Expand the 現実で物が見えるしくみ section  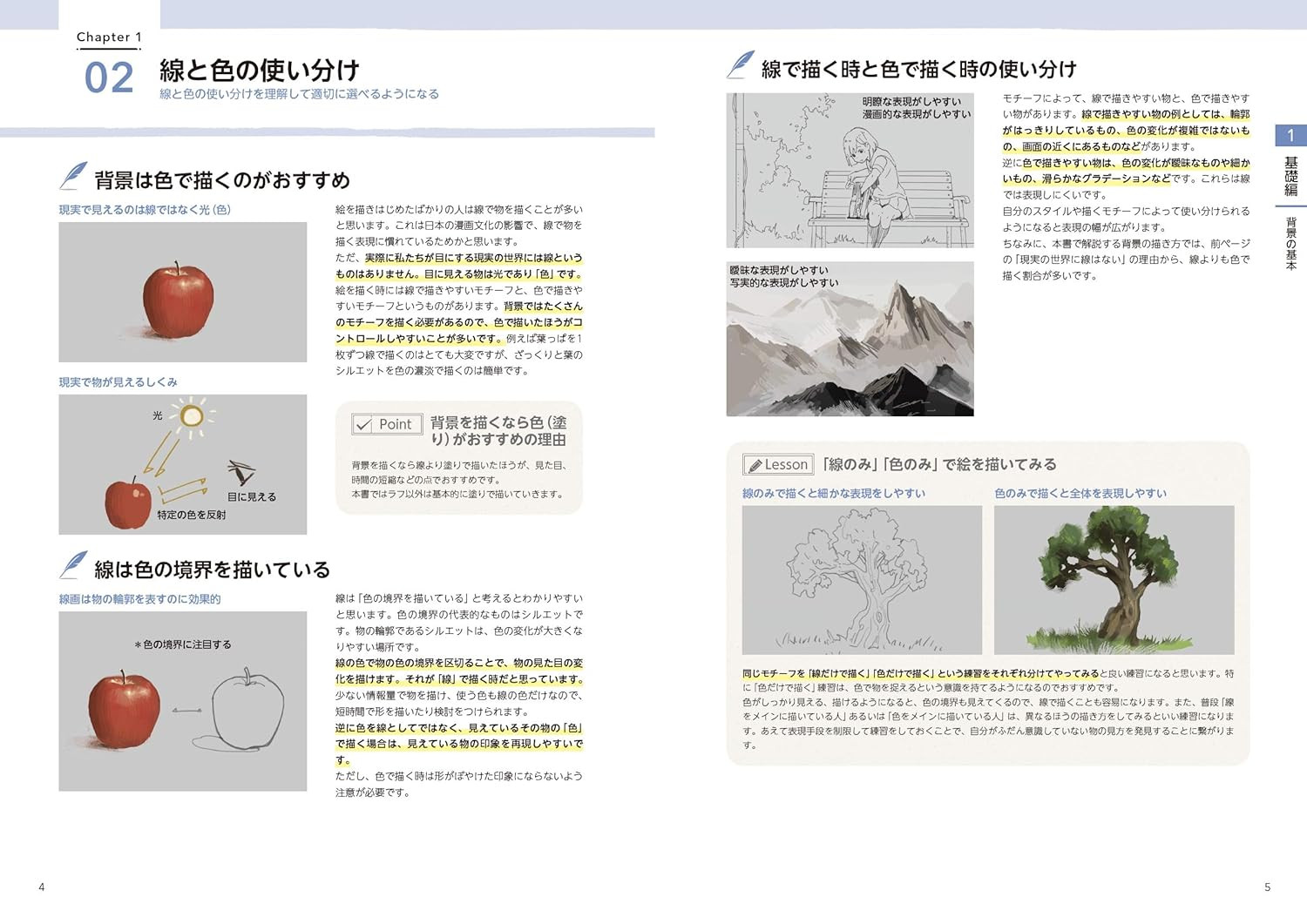tap(118, 381)
